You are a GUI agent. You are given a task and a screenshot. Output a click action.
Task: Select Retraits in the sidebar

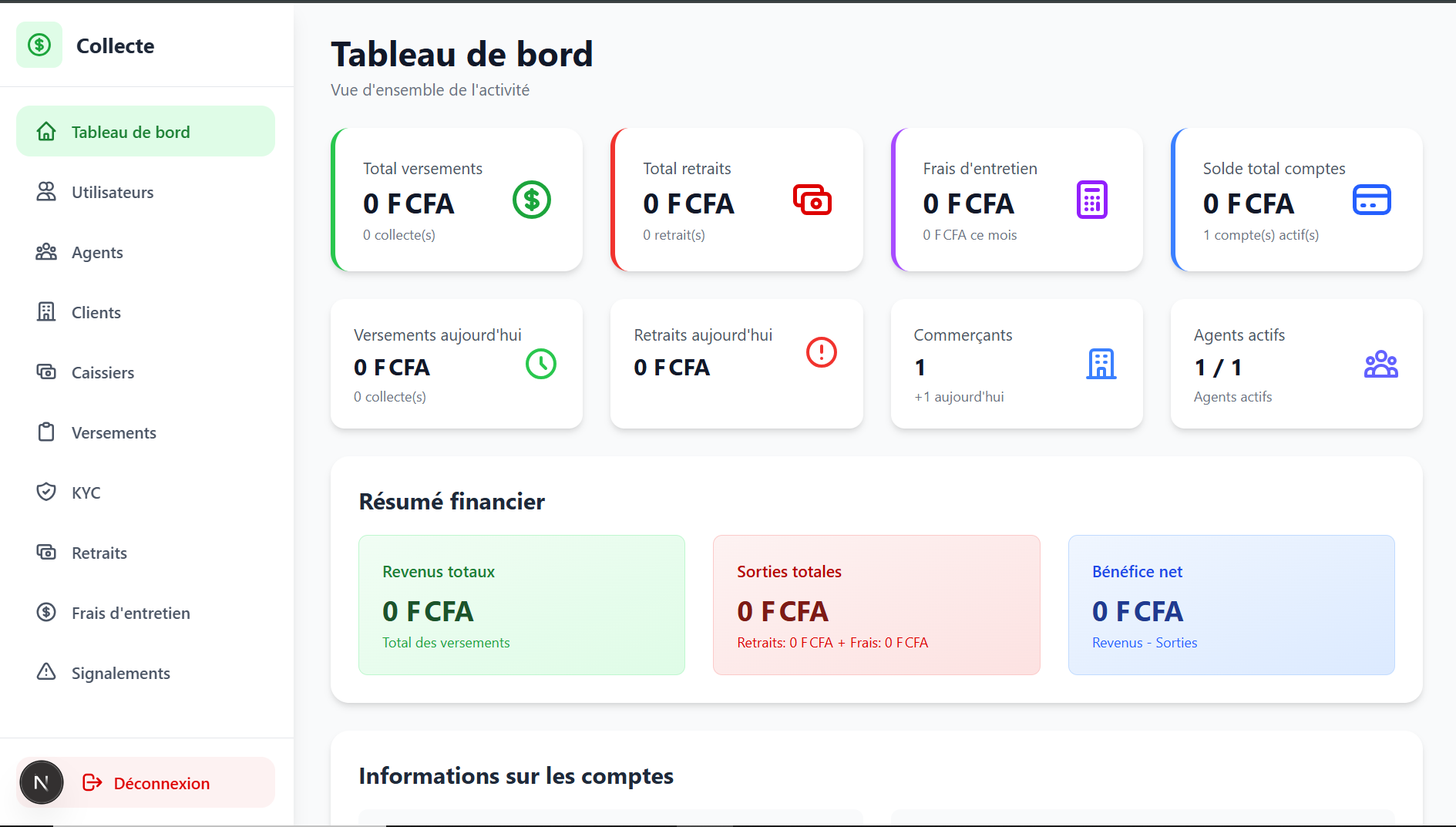(x=99, y=553)
